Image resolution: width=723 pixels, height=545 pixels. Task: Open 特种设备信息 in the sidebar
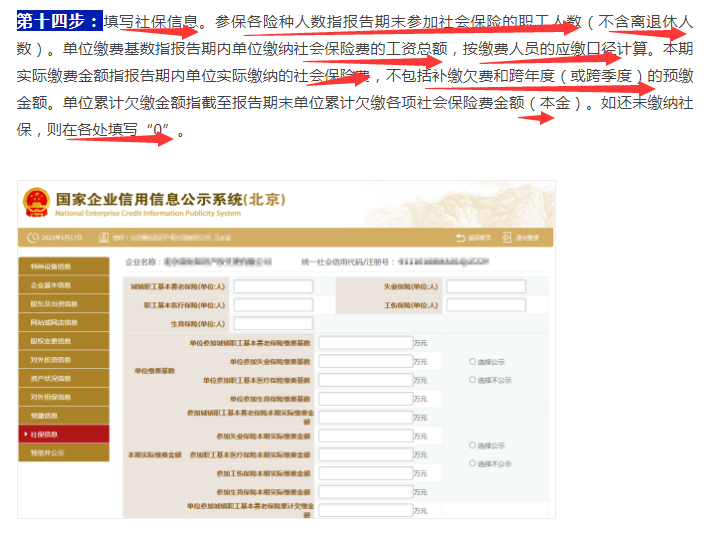(x=63, y=267)
